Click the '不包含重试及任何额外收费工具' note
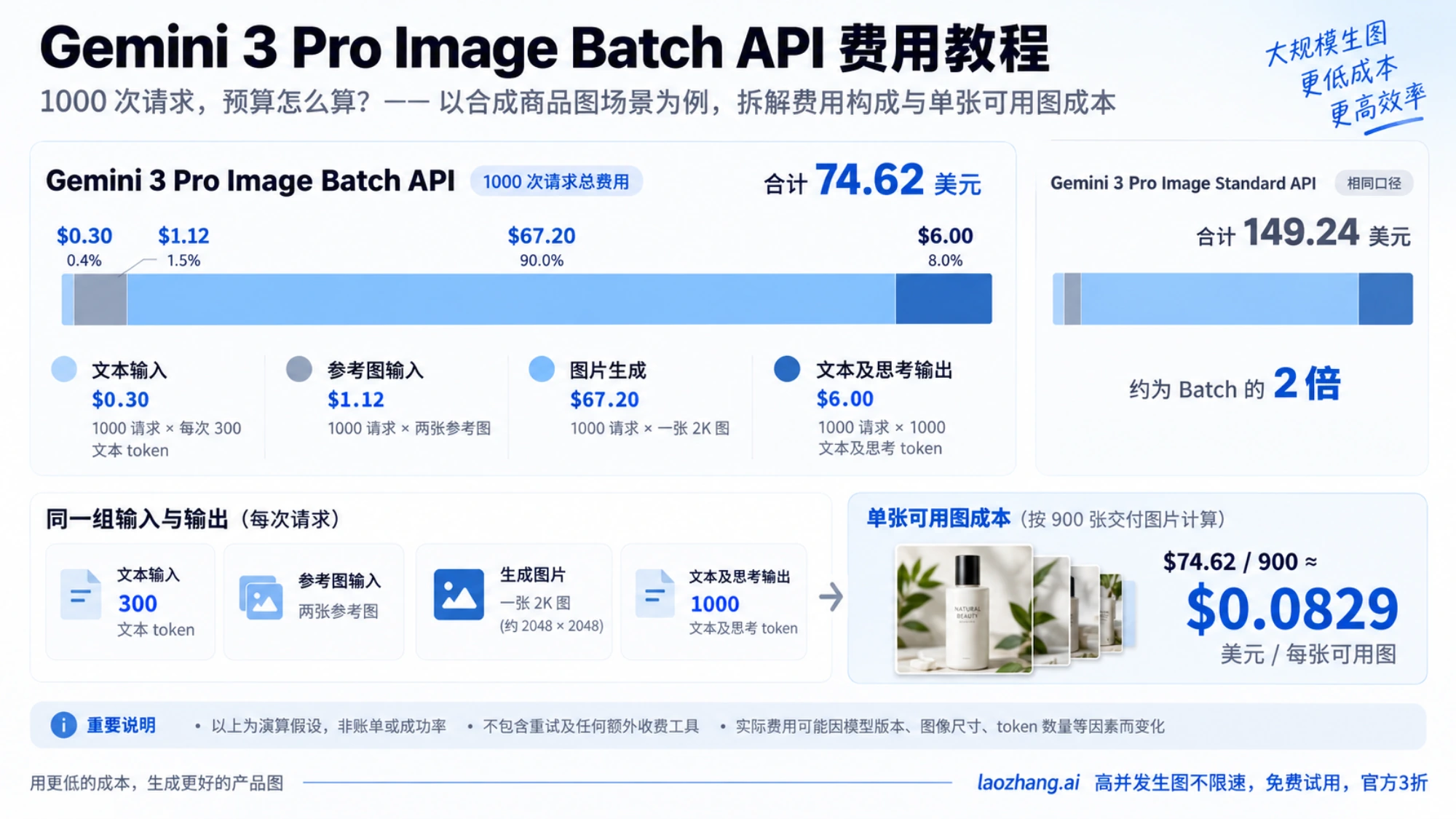Image resolution: width=1456 pixels, height=819 pixels. point(591,726)
